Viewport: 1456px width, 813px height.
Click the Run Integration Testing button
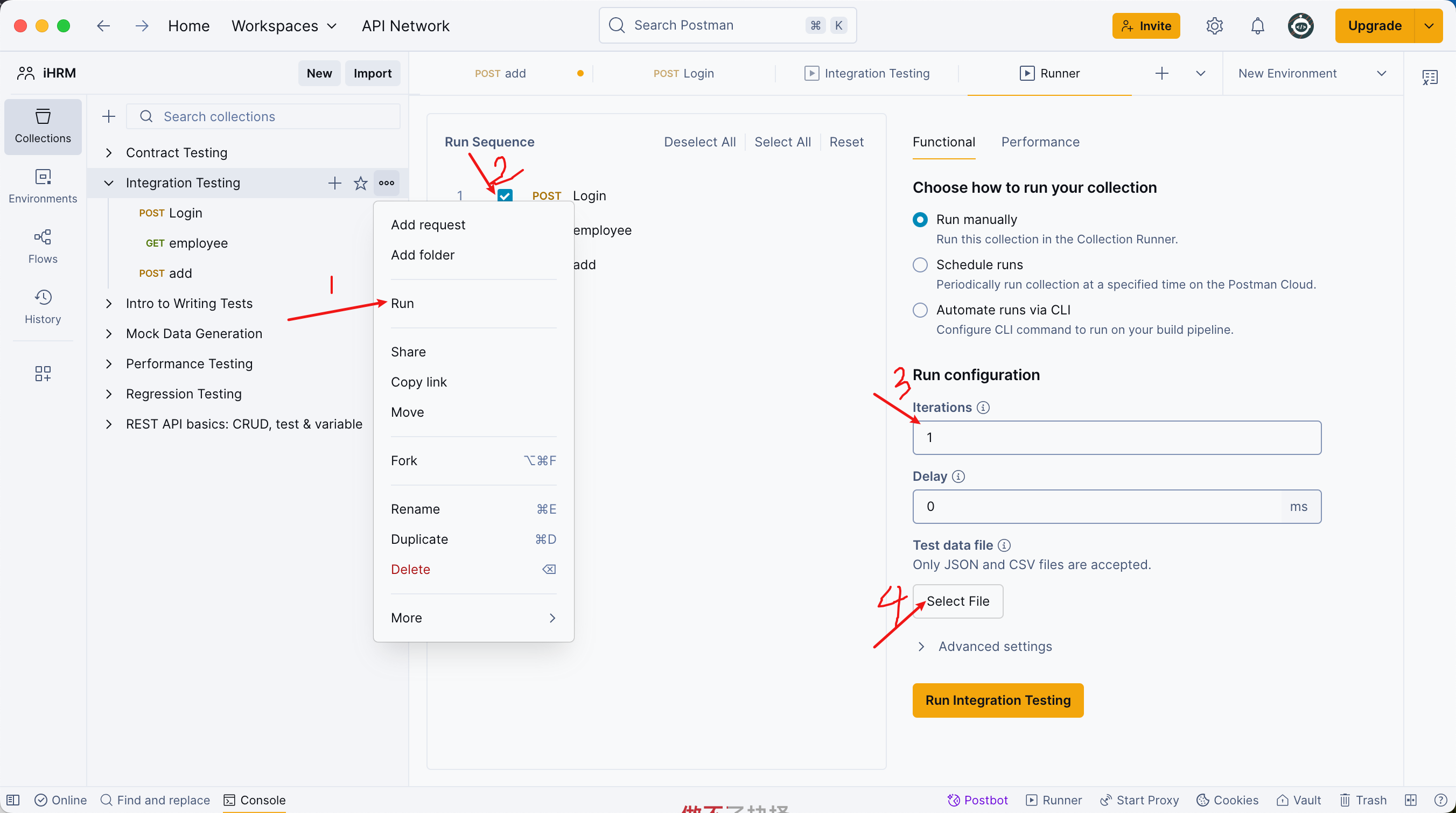[x=998, y=700]
